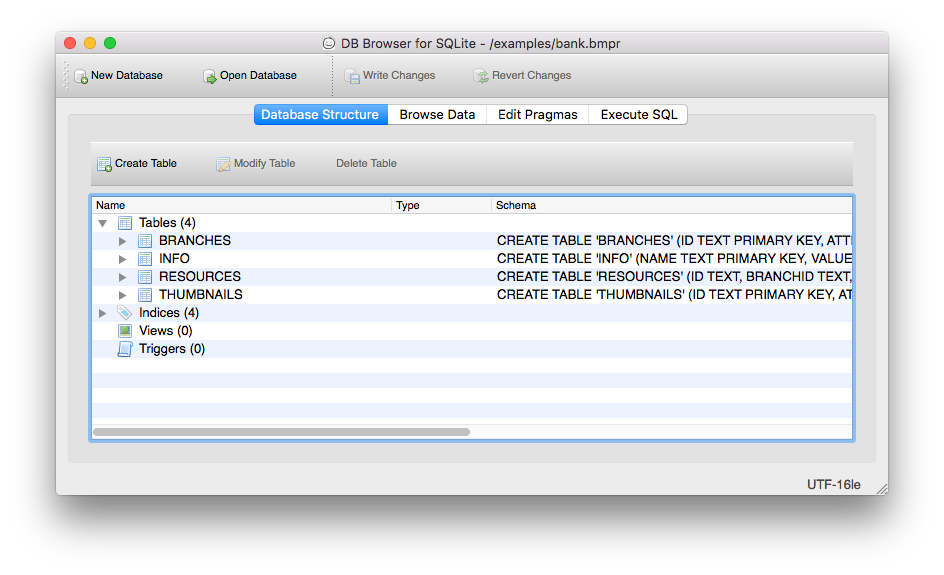Select the Triggers icon in tree

click(x=125, y=349)
